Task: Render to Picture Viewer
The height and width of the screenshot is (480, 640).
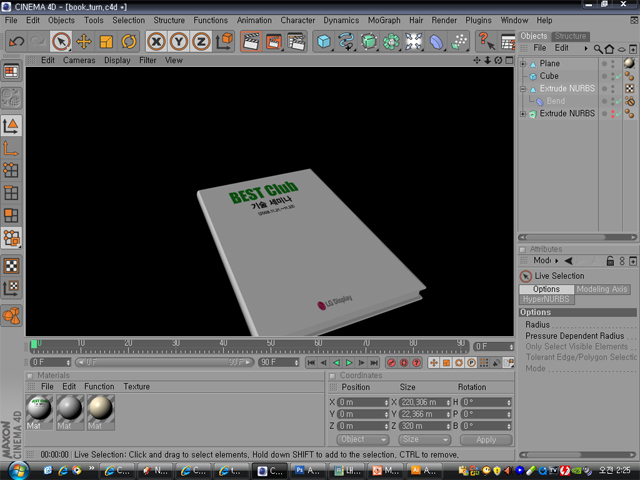Action: pos(274,42)
